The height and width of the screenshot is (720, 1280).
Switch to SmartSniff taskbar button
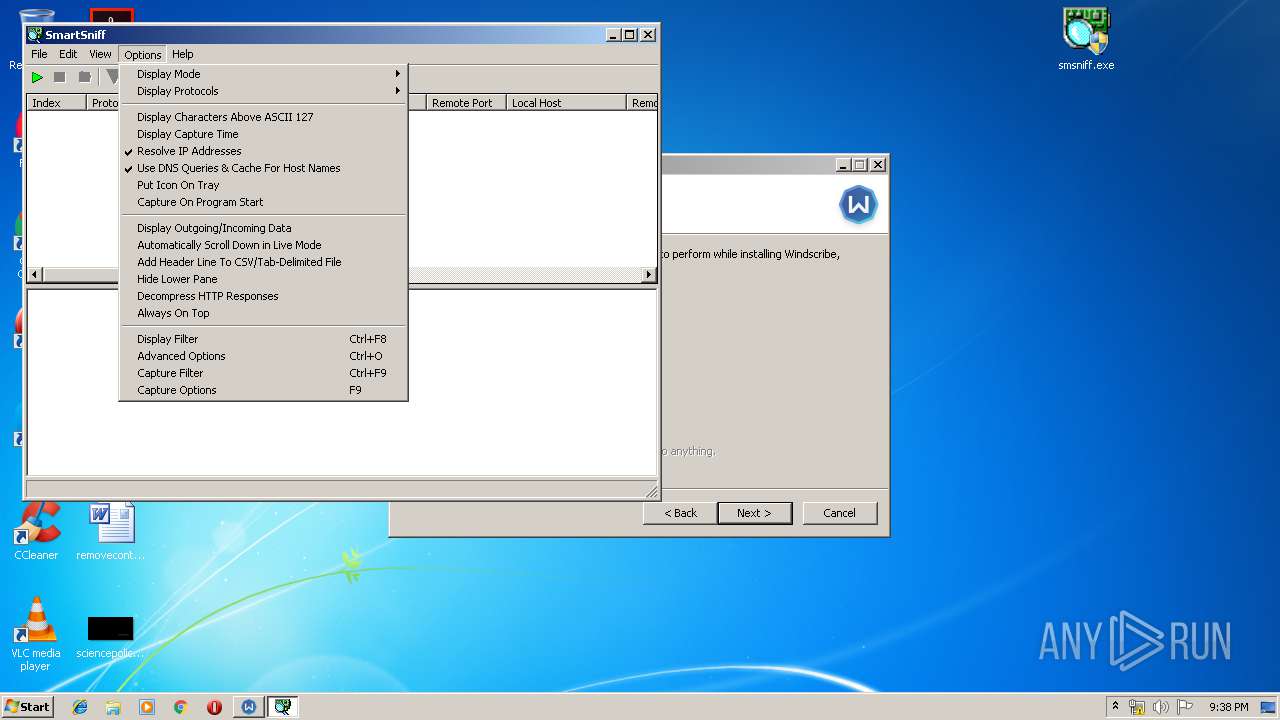click(283, 707)
